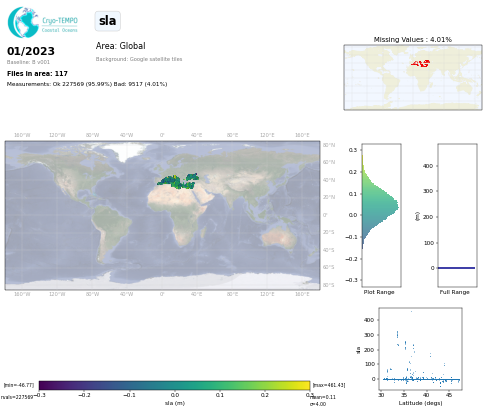Click the Missing Values world thumbnail map
This screenshot has width=492, height=410.
pyautogui.click(x=413, y=77)
